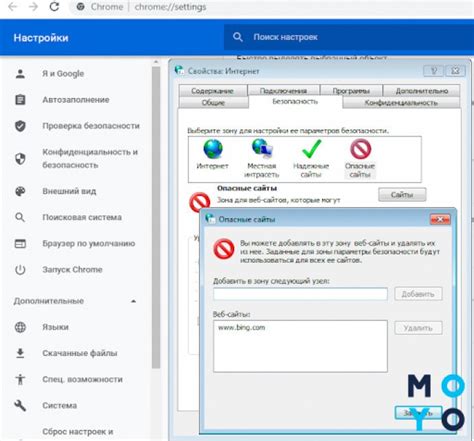Click the Сайты button
The image size is (474, 441).
click(x=402, y=195)
